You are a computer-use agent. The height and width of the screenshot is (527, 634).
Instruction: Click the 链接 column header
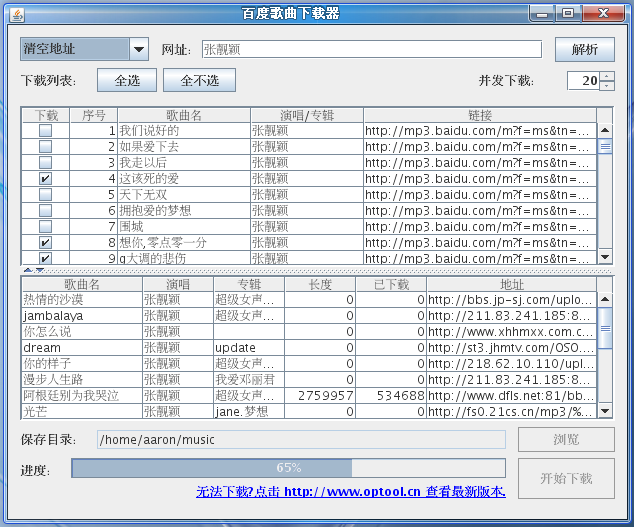pyautogui.click(x=480, y=115)
